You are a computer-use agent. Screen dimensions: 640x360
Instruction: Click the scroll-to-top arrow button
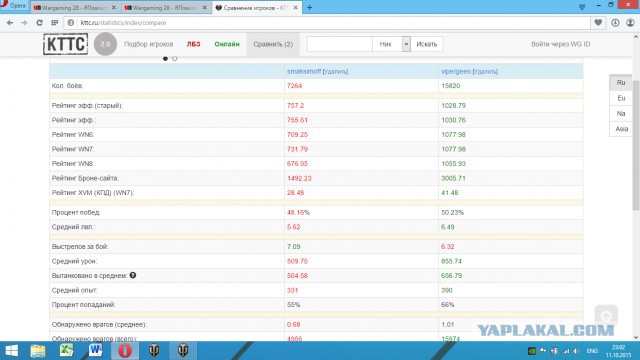606,316
